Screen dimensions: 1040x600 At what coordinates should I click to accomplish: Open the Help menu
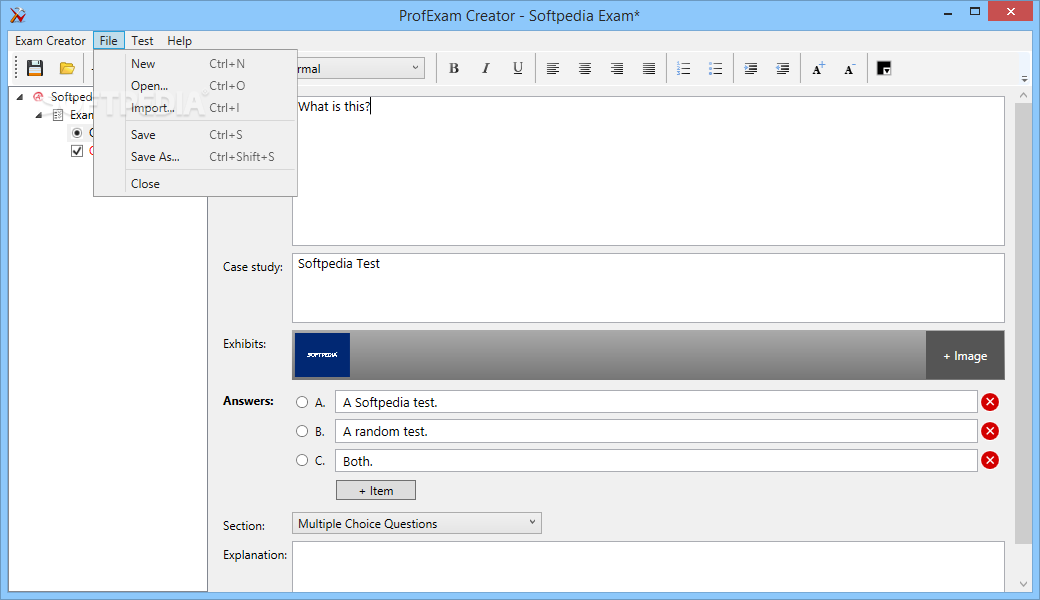click(x=179, y=40)
